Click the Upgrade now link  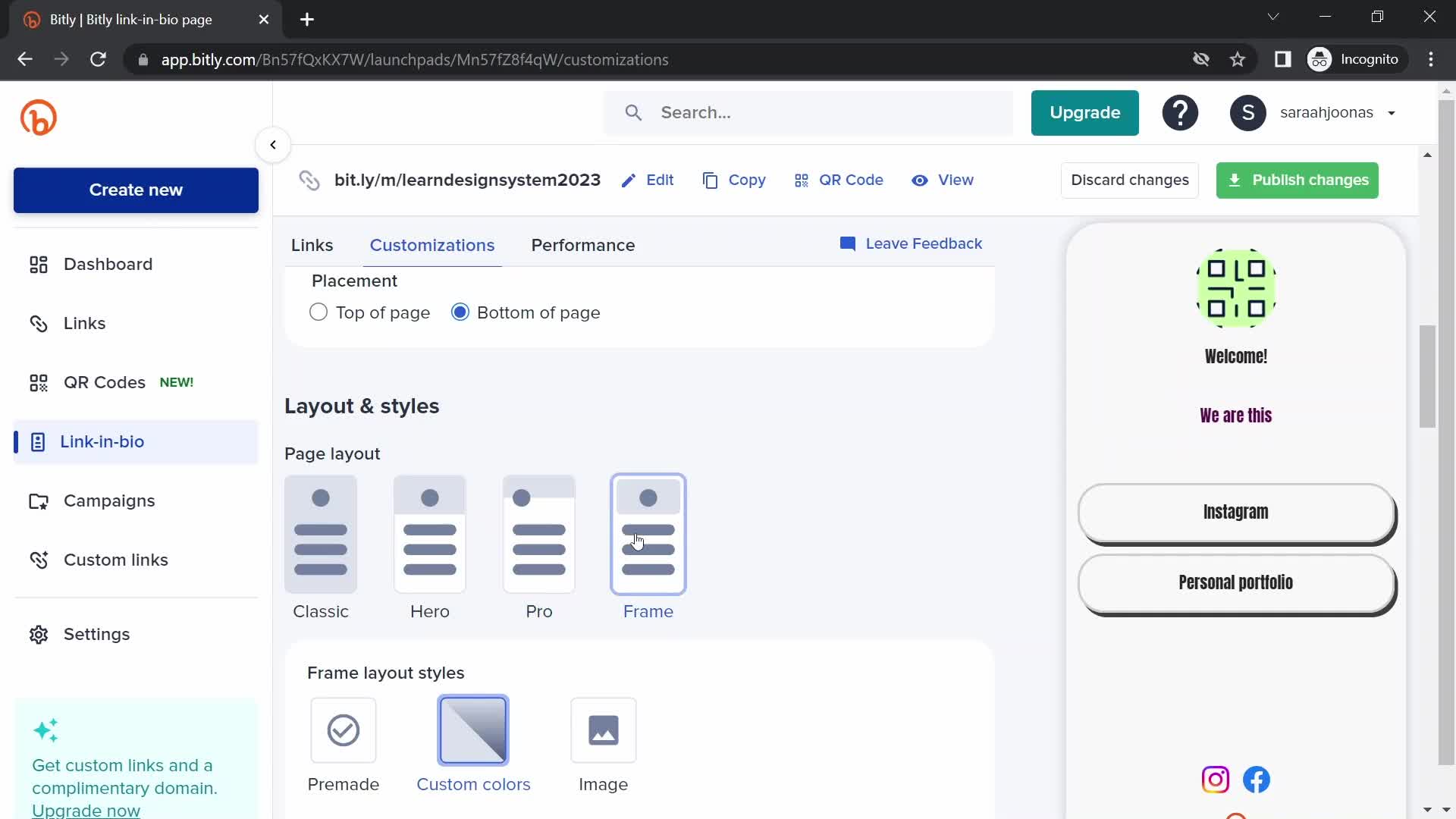86,811
